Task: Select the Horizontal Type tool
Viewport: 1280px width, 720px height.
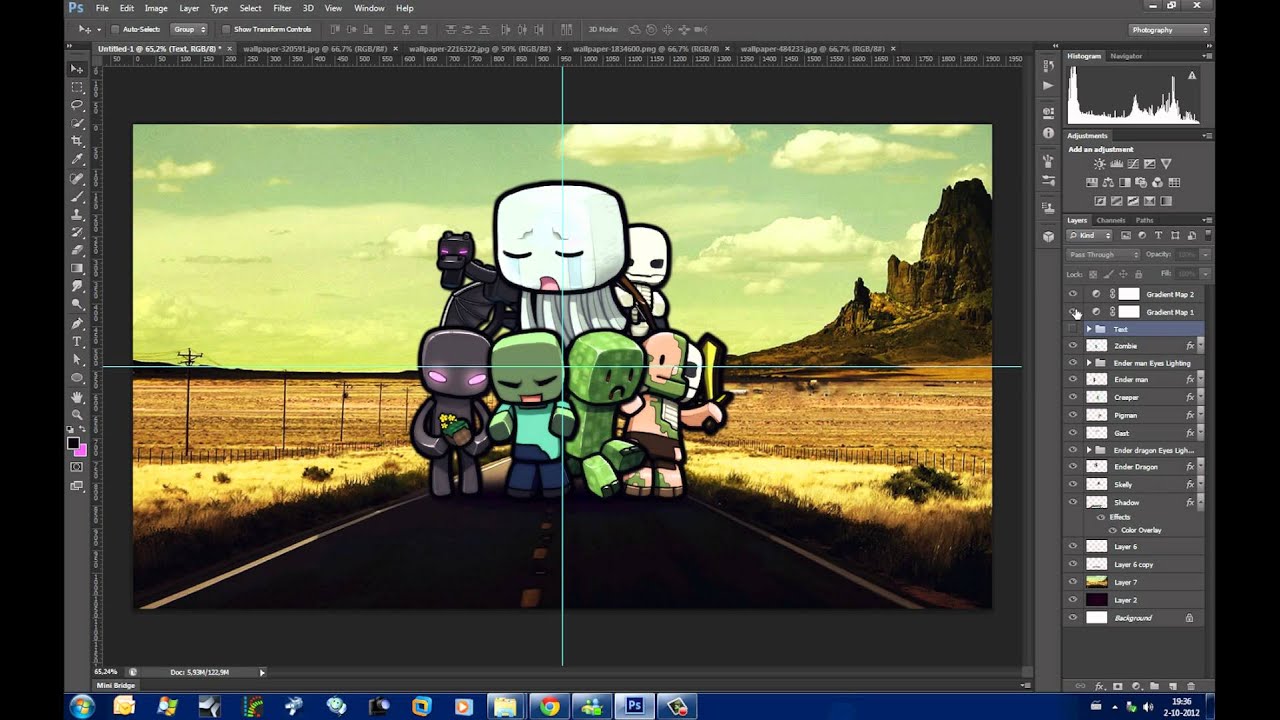Action: pos(77,341)
